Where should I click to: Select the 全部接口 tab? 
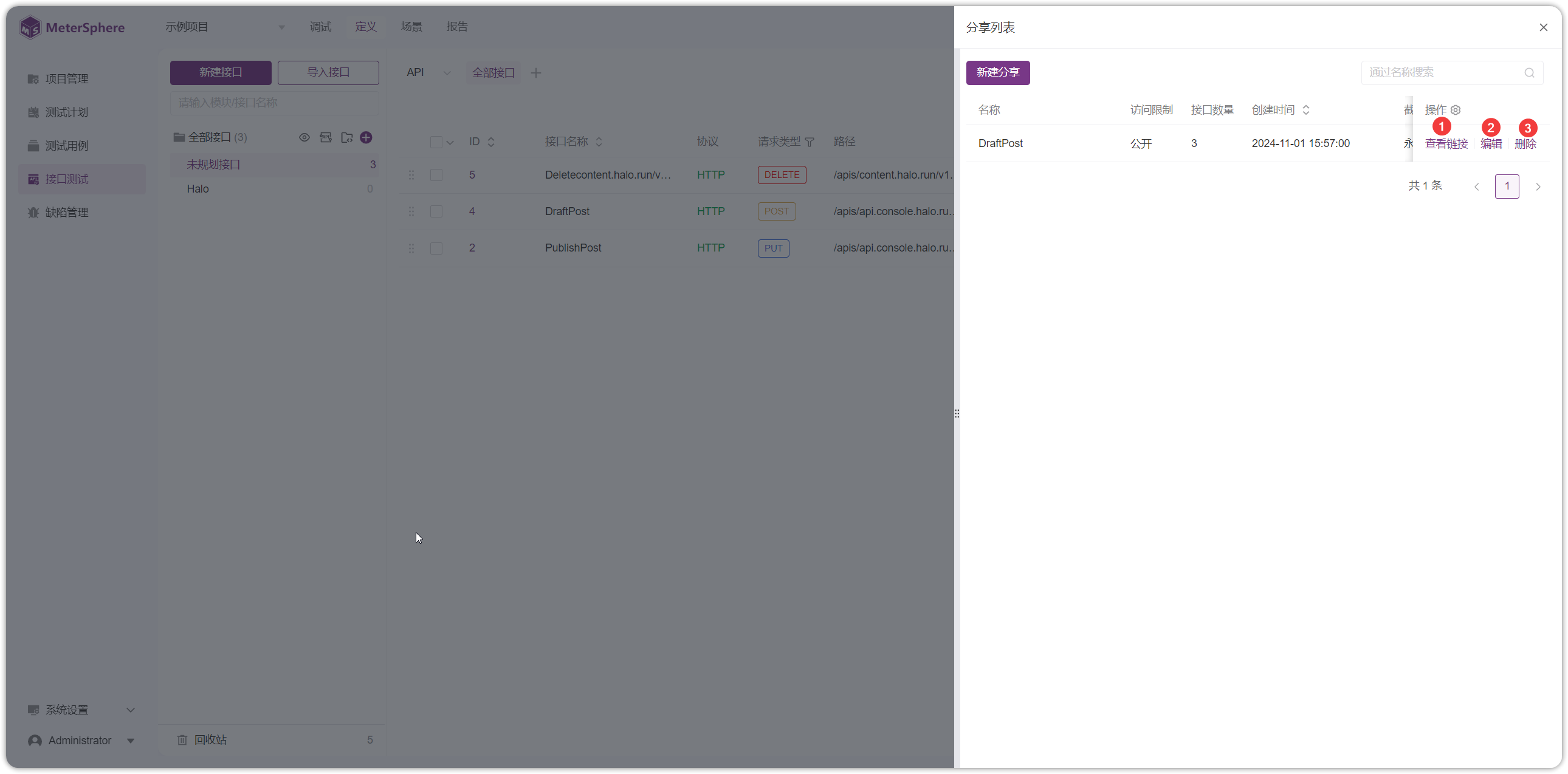(x=493, y=73)
